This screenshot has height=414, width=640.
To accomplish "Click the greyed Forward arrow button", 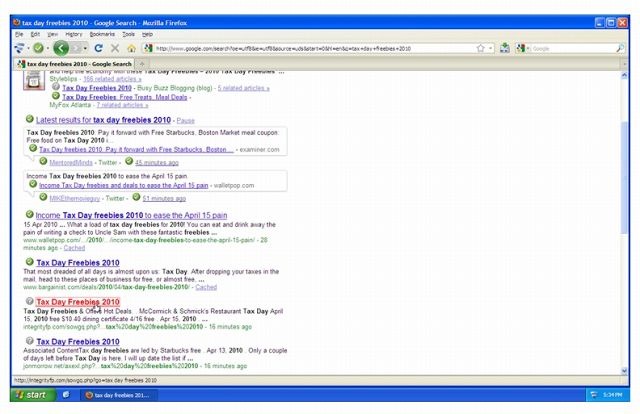I will coord(76,48).
